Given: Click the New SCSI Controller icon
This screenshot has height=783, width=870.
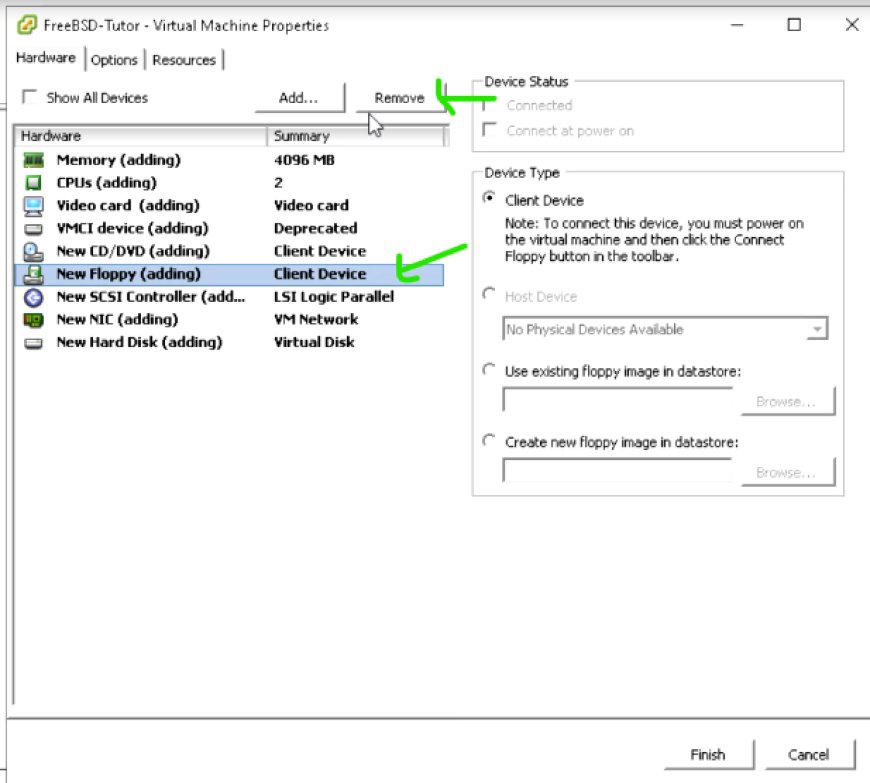Looking at the screenshot, I should pos(33,297).
